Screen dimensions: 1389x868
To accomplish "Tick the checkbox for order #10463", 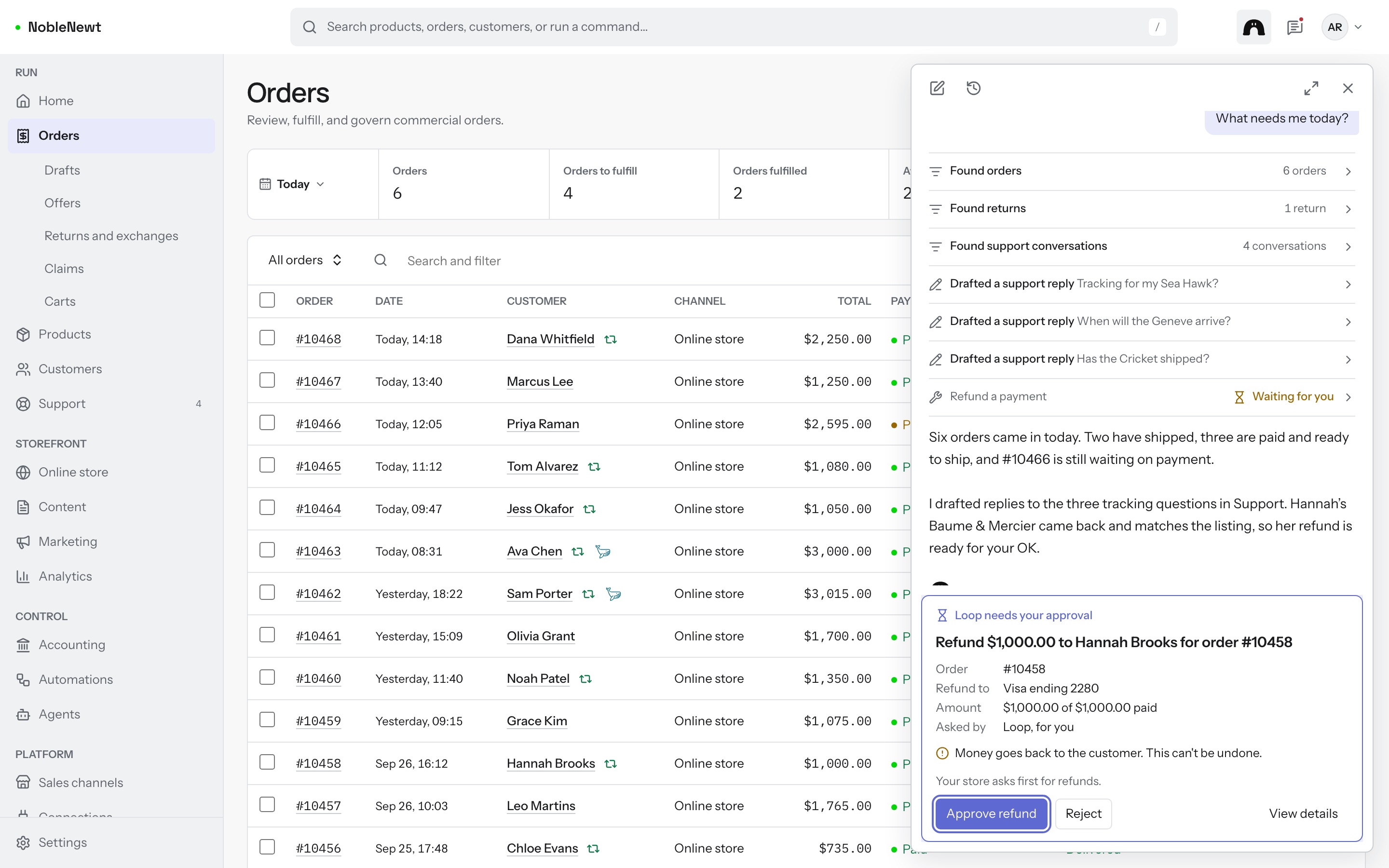I will pos(267,551).
